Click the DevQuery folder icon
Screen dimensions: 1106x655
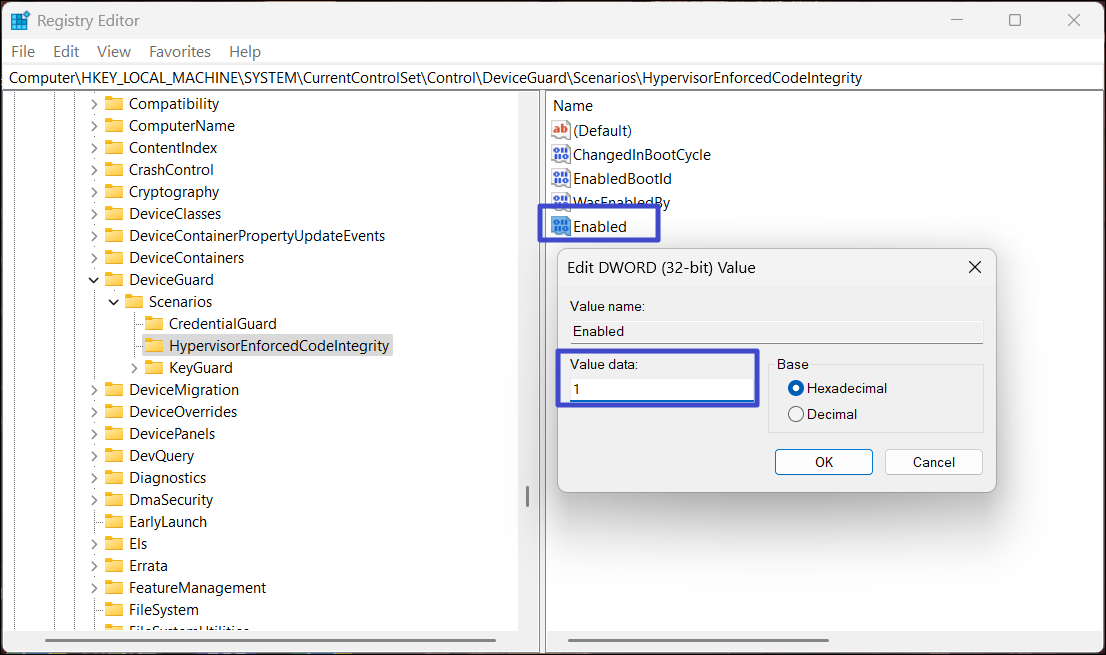coord(114,455)
